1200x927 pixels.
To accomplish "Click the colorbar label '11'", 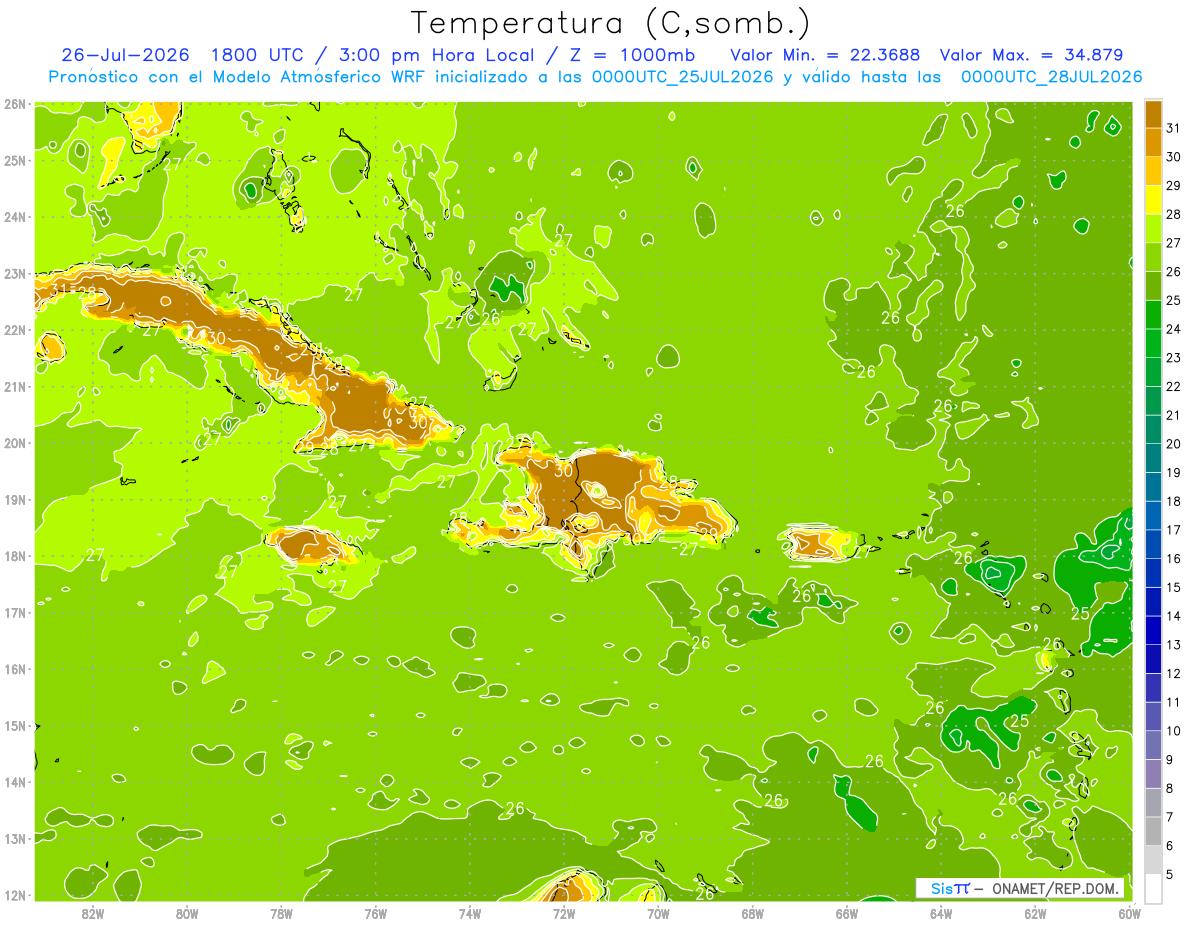I will [x=1174, y=702].
